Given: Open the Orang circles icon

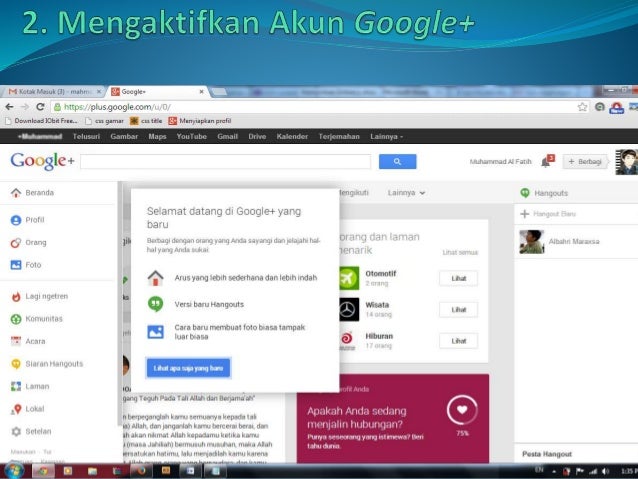Looking at the screenshot, I should [16, 243].
